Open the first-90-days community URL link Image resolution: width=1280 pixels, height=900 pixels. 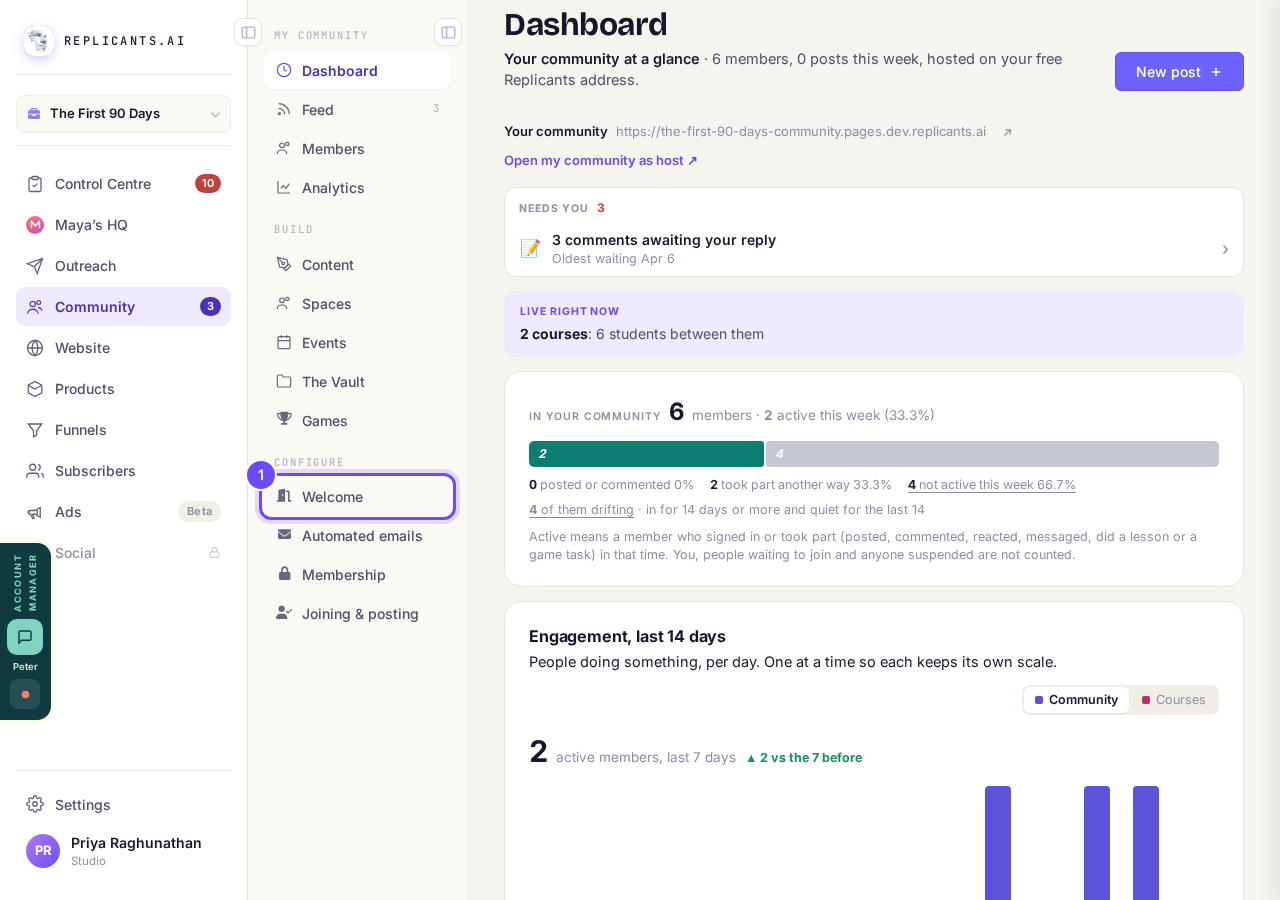coord(801,132)
